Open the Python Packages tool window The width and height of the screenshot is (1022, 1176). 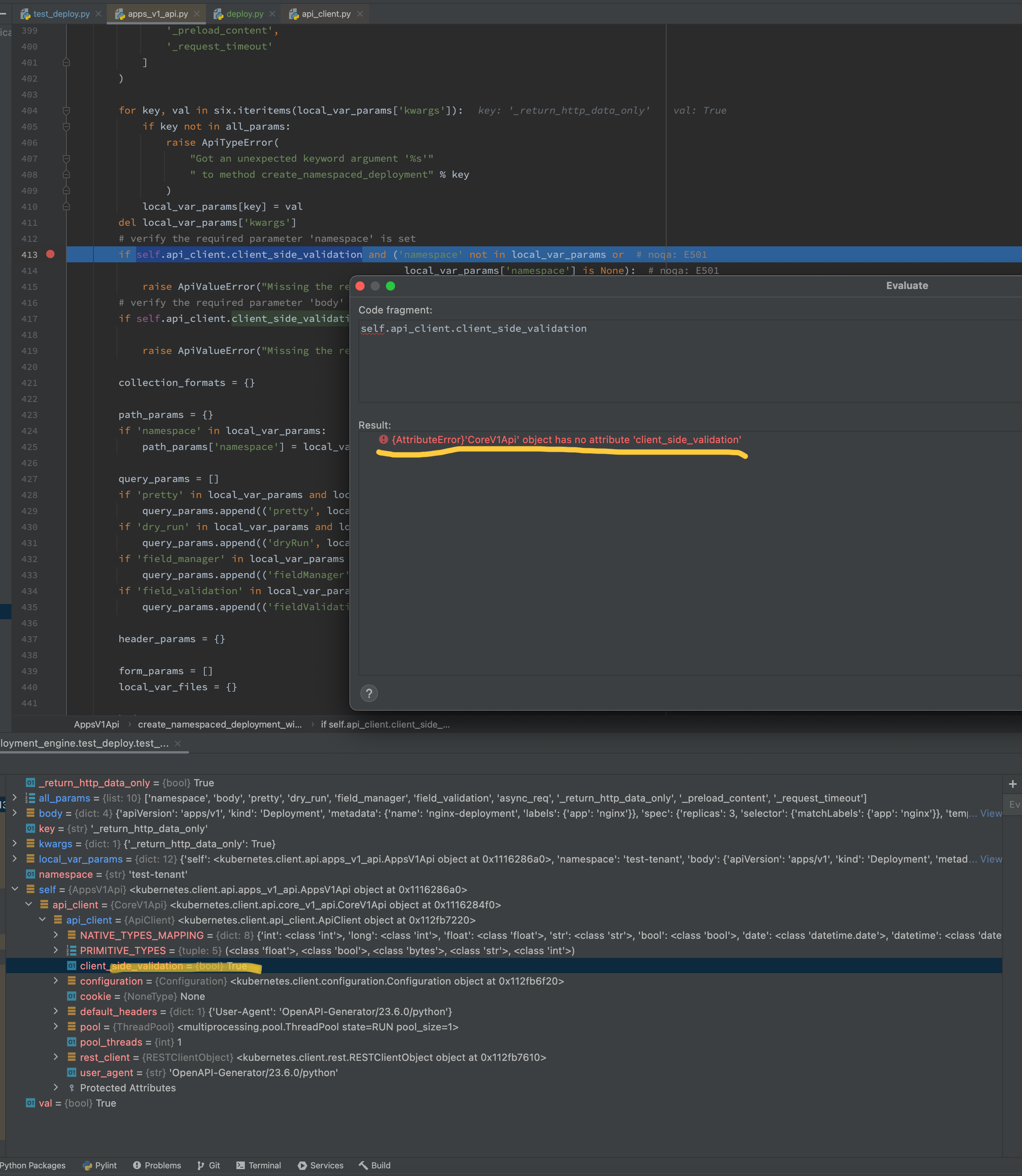32,1165
